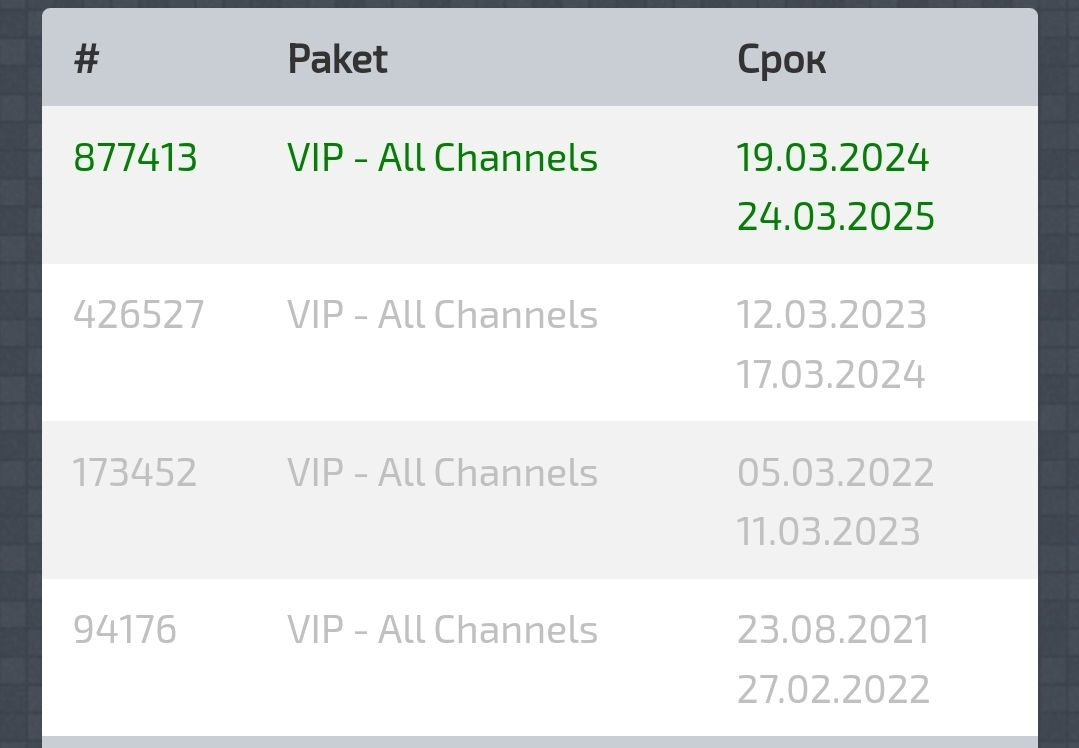
Task: Select expired subscription number 173452
Action: point(134,472)
